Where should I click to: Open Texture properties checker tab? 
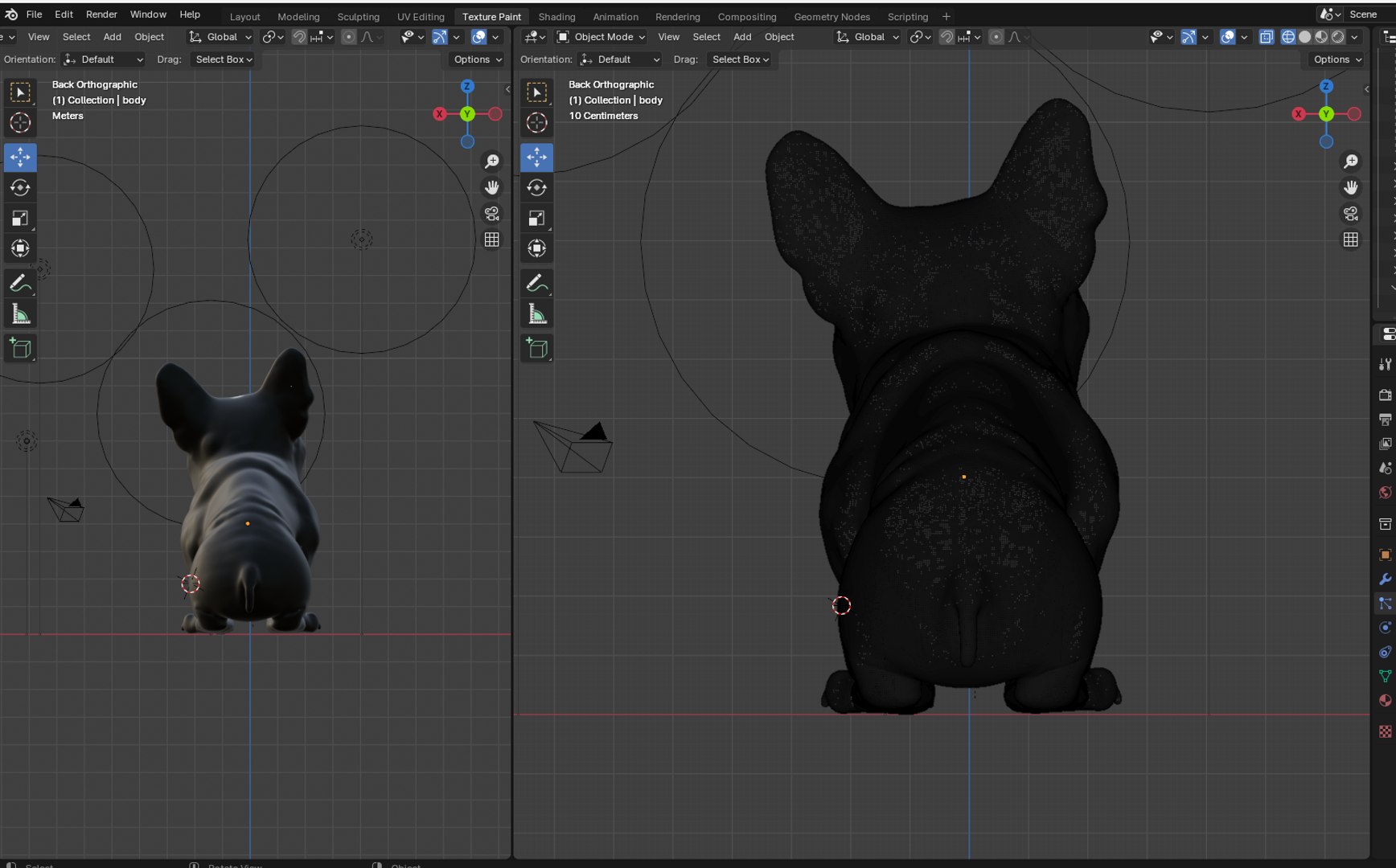click(x=1385, y=731)
